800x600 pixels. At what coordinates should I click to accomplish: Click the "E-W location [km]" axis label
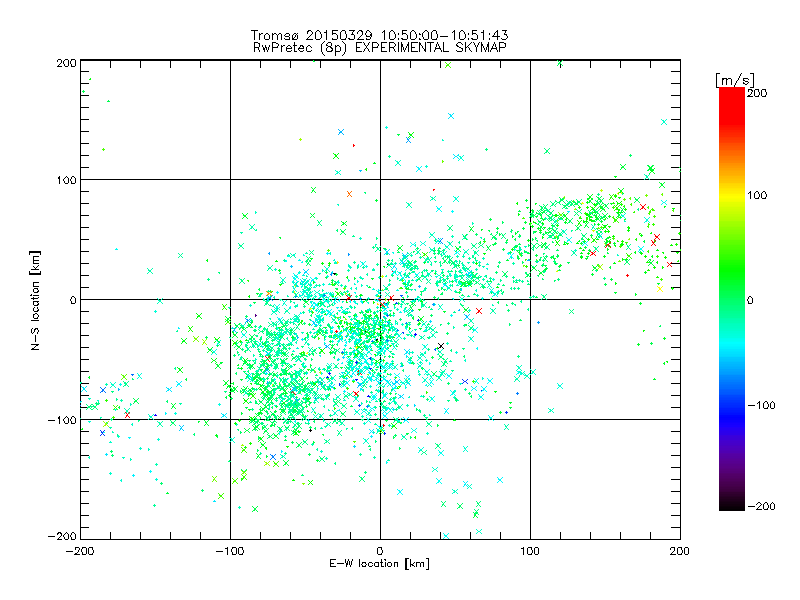click(379, 564)
